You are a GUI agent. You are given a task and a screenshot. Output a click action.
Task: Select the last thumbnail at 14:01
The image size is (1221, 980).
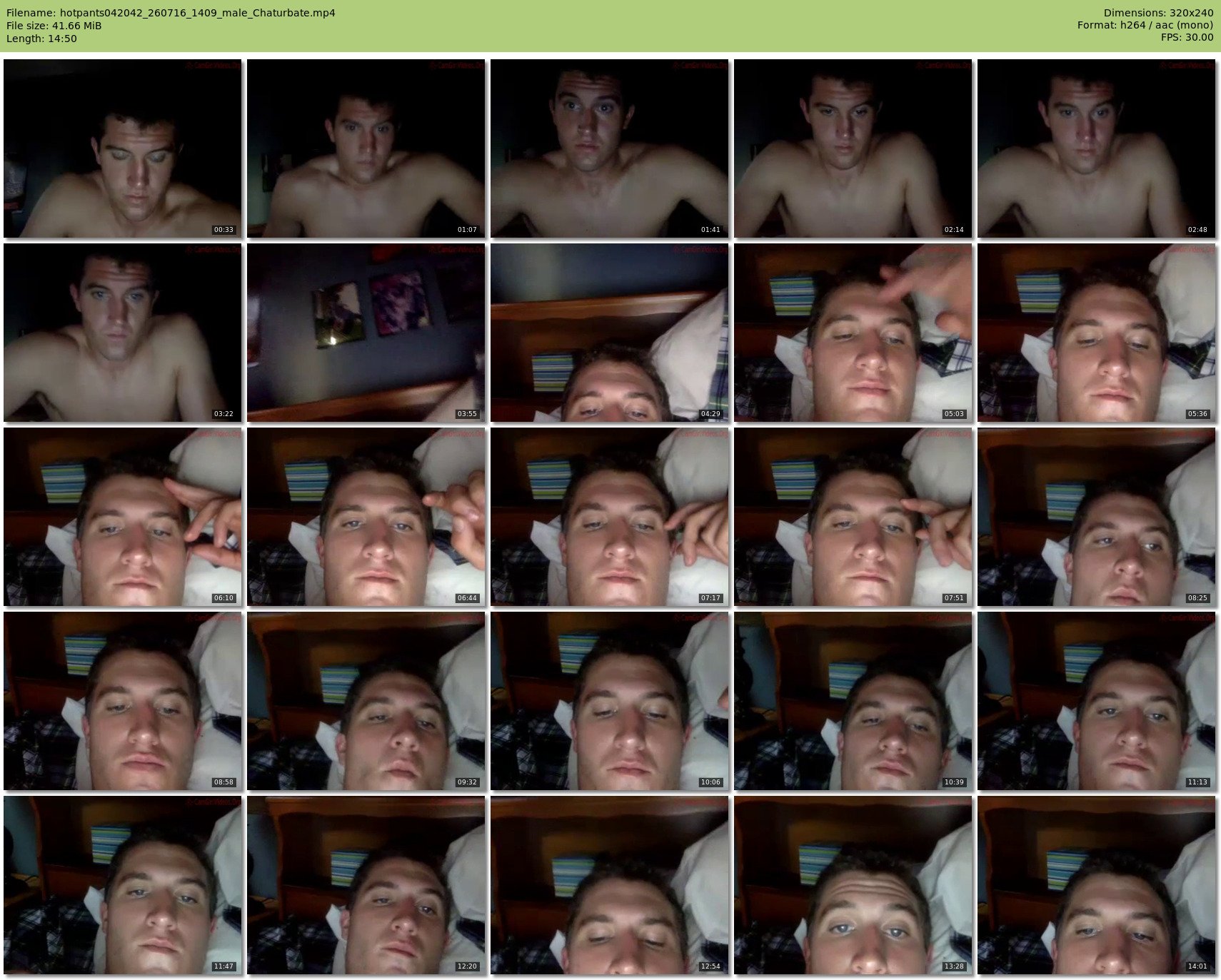pyautogui.click(x=1096, y=885)
